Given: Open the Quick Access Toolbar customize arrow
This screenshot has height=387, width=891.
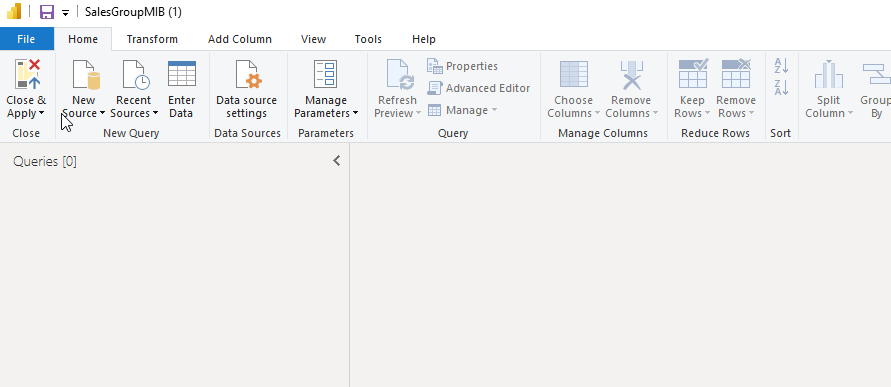Looking at the screenshot, I should coord(65,13).
